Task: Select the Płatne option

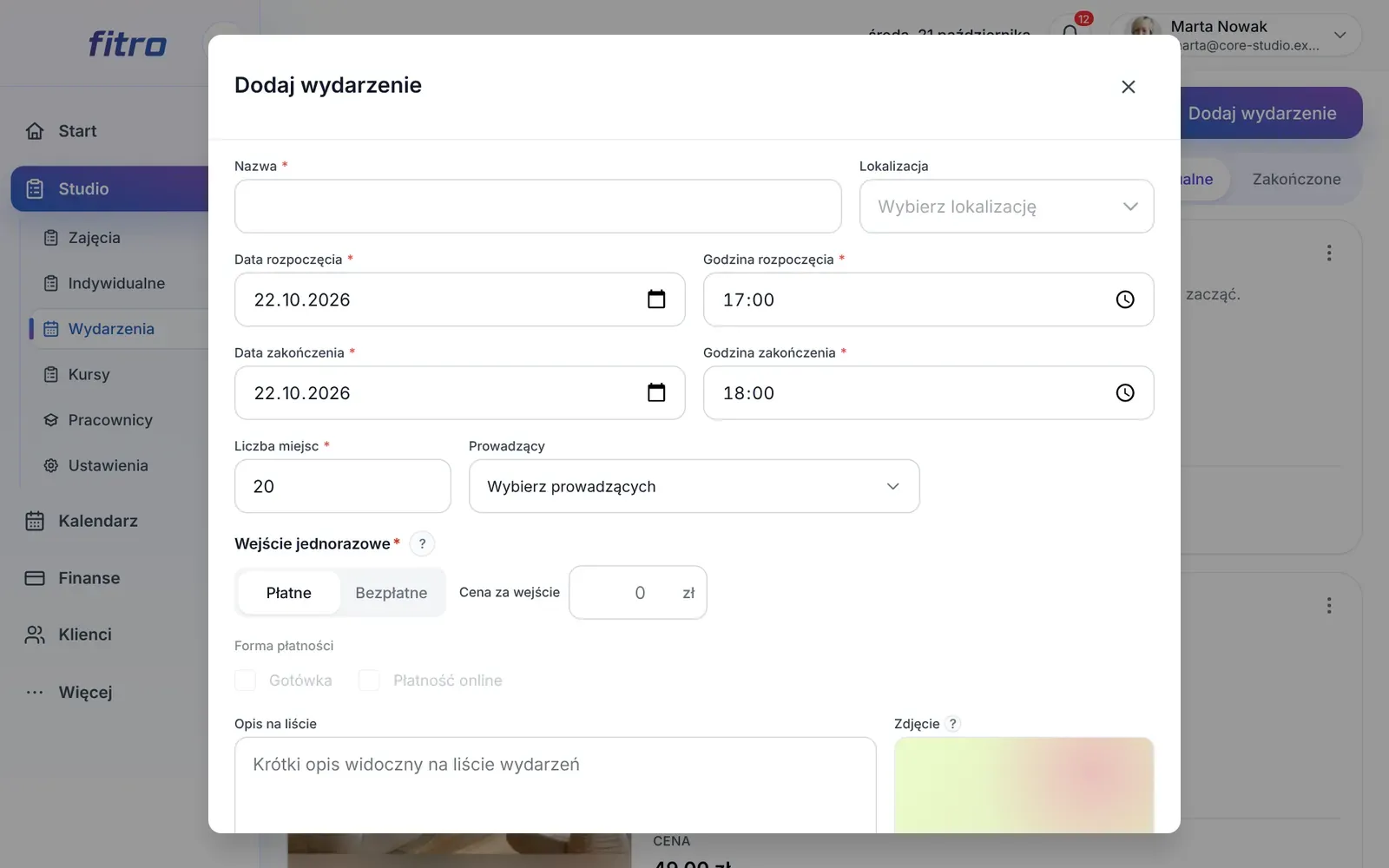Action: tap(288, 593)
